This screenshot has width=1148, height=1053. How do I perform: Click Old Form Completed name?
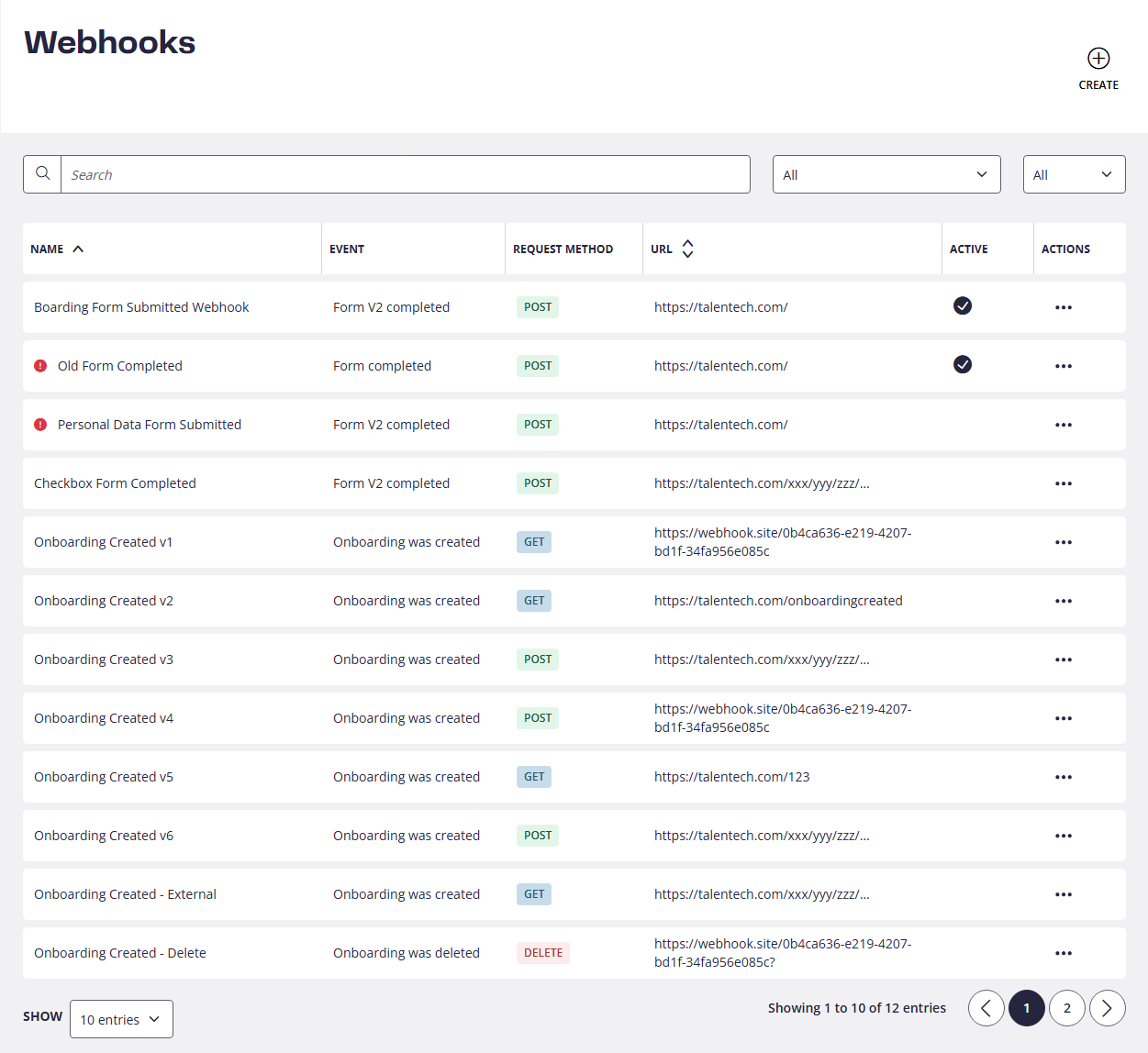120,366
